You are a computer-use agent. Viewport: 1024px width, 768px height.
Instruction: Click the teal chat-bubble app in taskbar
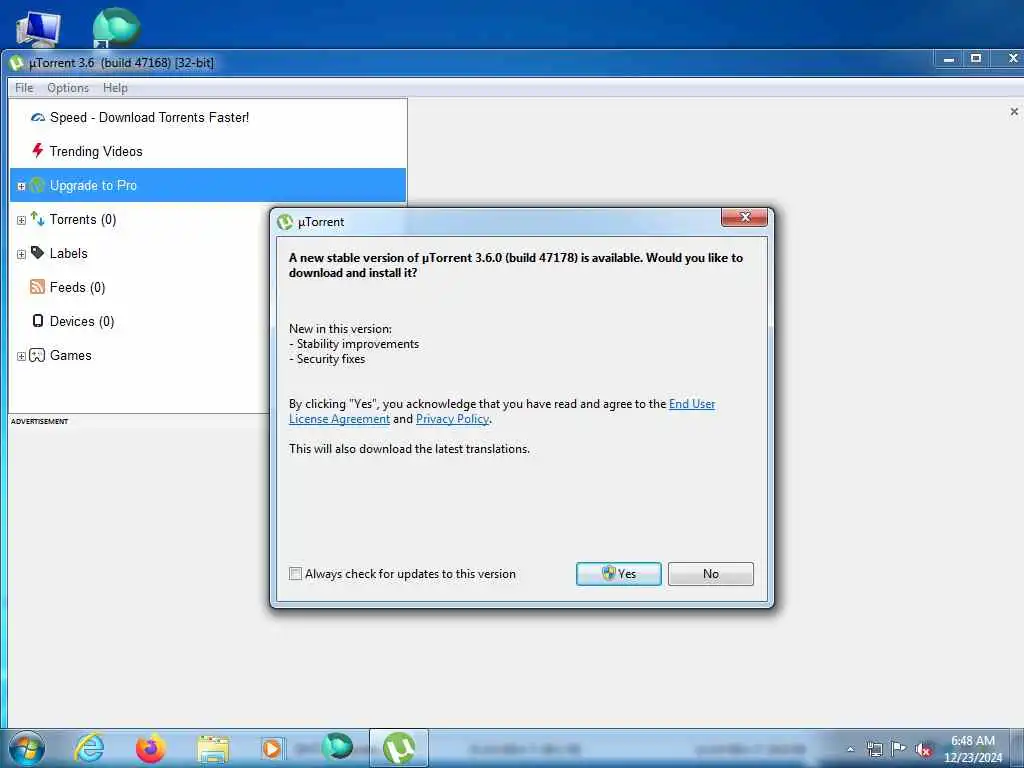pos(337,746)
